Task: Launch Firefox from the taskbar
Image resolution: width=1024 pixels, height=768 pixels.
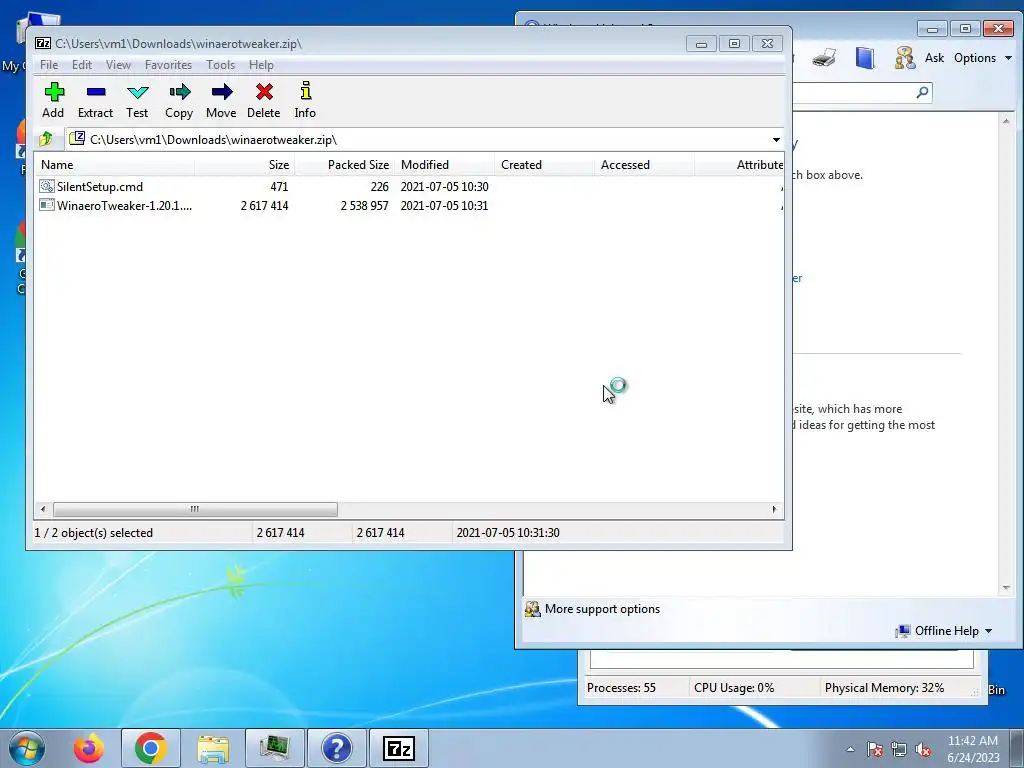Action: (x=89, y=748)
